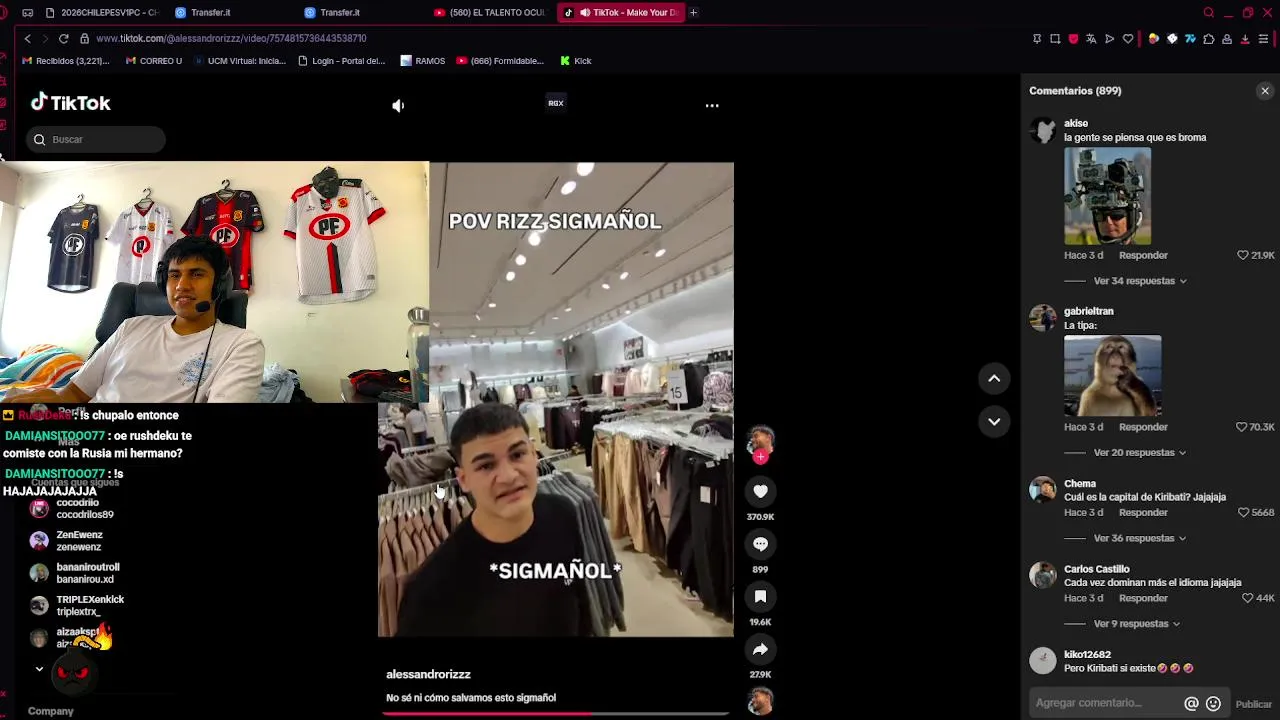Like akiso's comment heart
Viewport: 1280px width, 720px height.
[1243, 255]
